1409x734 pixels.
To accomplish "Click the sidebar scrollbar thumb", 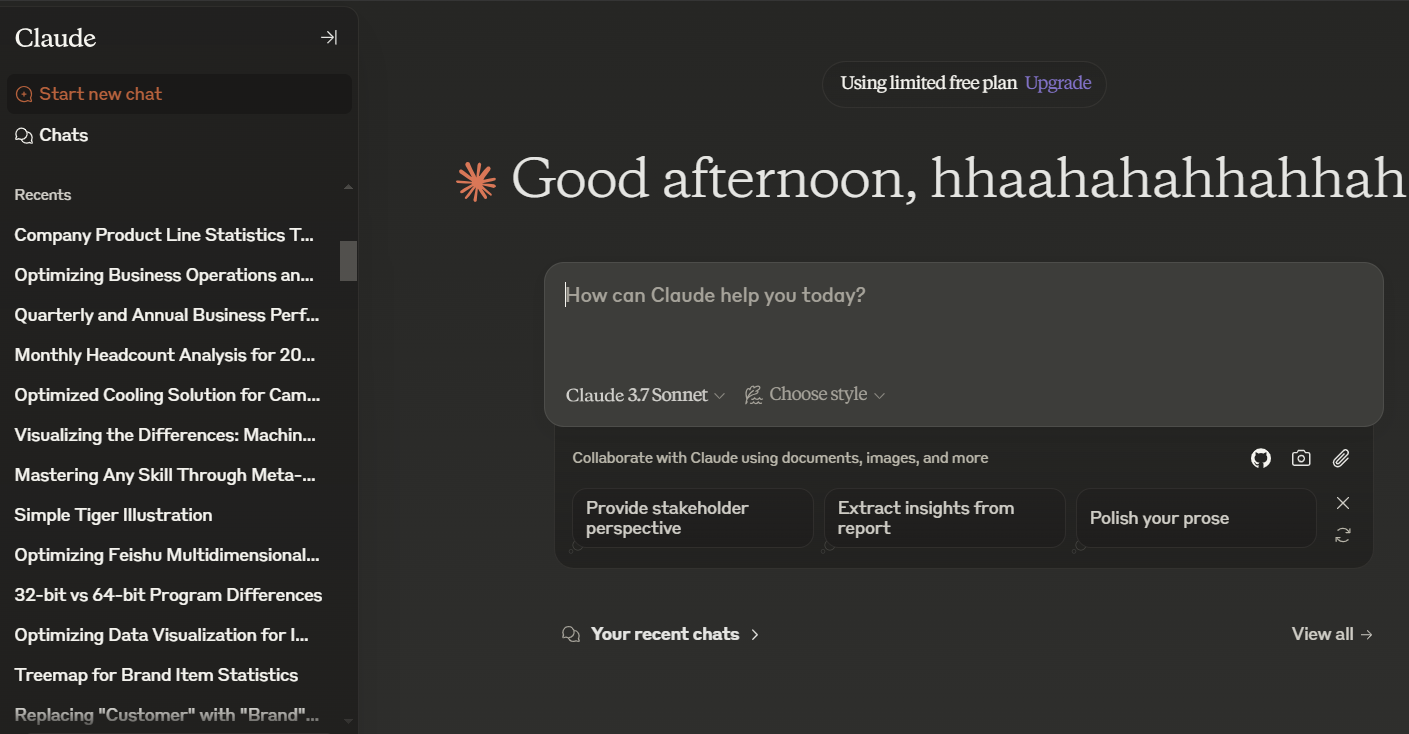I will coord(348,261).
